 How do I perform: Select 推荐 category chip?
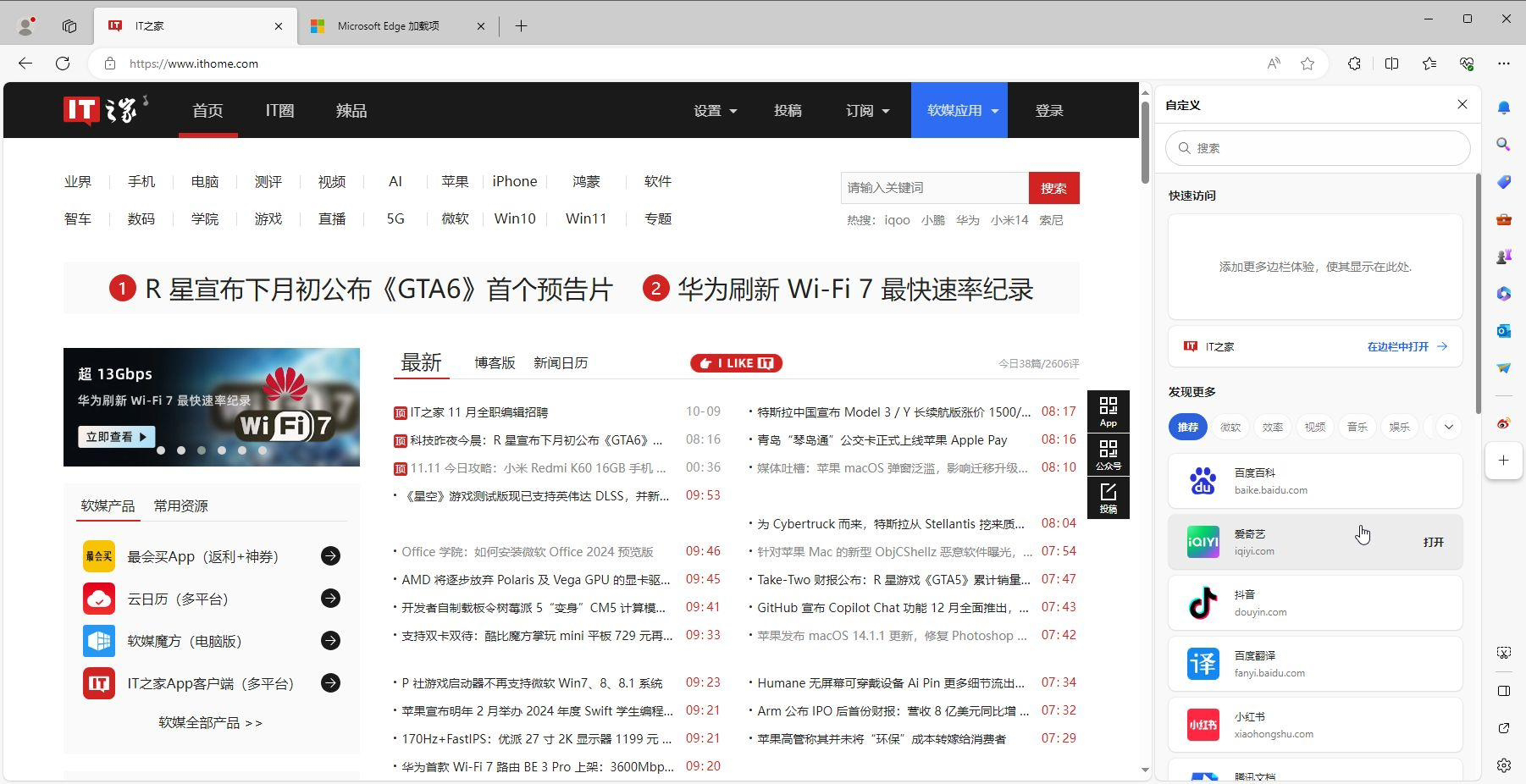tap(1187, 427)
